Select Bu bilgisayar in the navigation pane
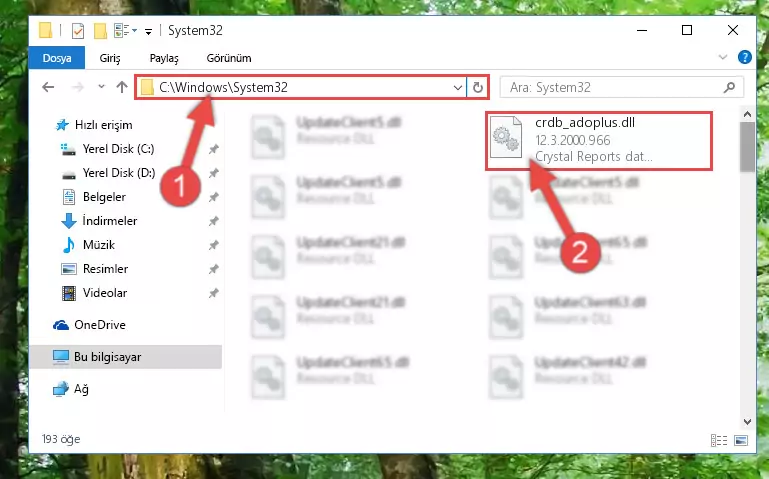Image resolution: width=769 pixels, height=479 pixels. point(126,357)
